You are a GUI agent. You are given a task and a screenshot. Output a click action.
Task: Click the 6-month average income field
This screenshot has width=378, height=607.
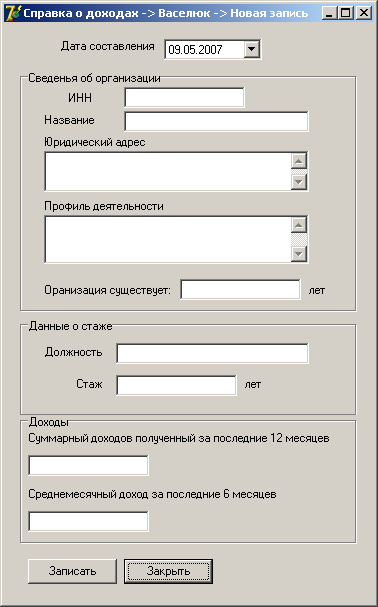point(88,521)
